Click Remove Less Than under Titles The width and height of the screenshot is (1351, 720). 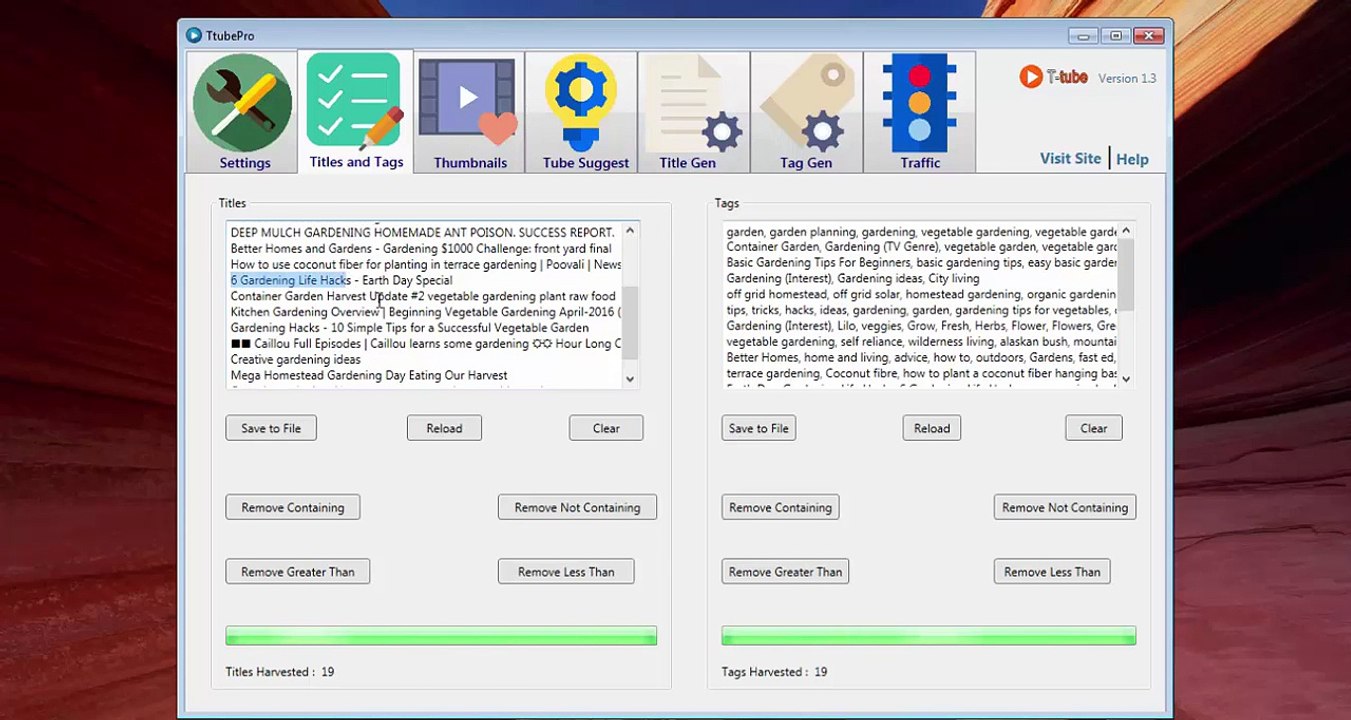pos(566,571)
